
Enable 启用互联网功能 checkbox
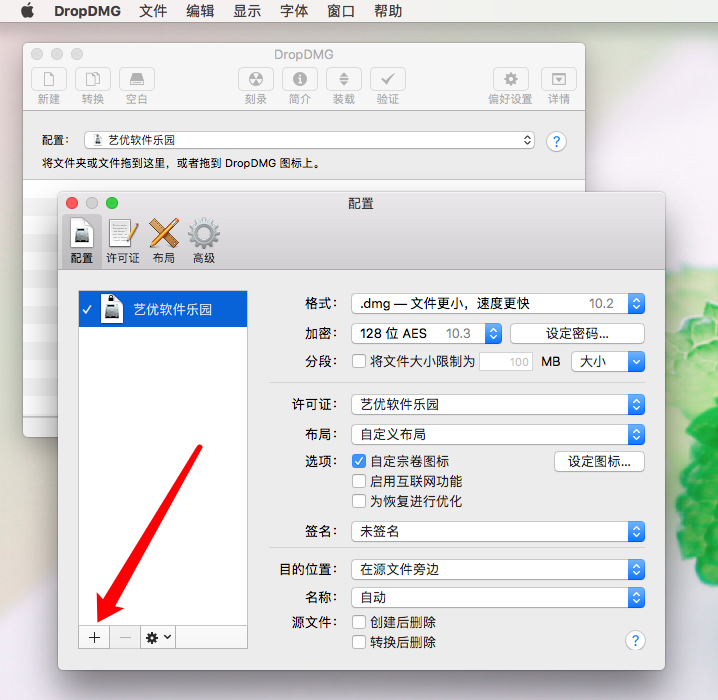click(359, 481)
